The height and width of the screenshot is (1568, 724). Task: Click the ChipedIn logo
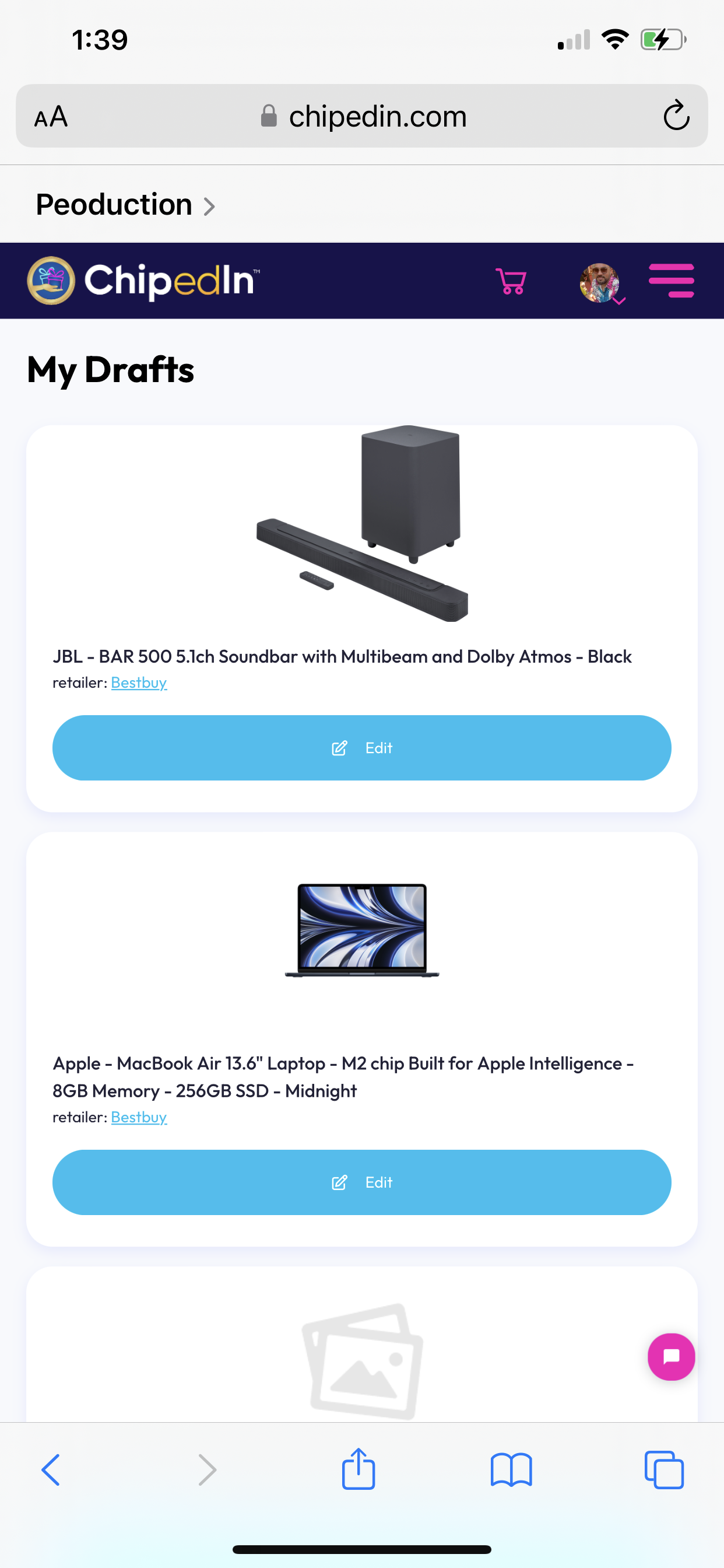click(x=143, y=281)
